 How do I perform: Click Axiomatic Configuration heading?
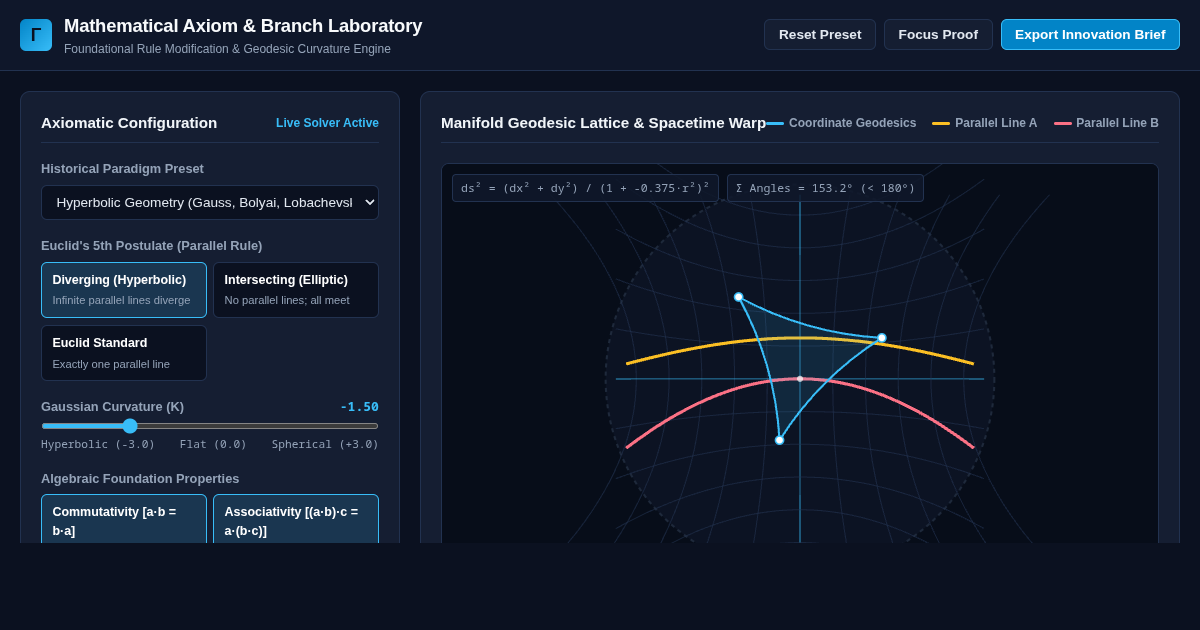click(x=129, y=123)
